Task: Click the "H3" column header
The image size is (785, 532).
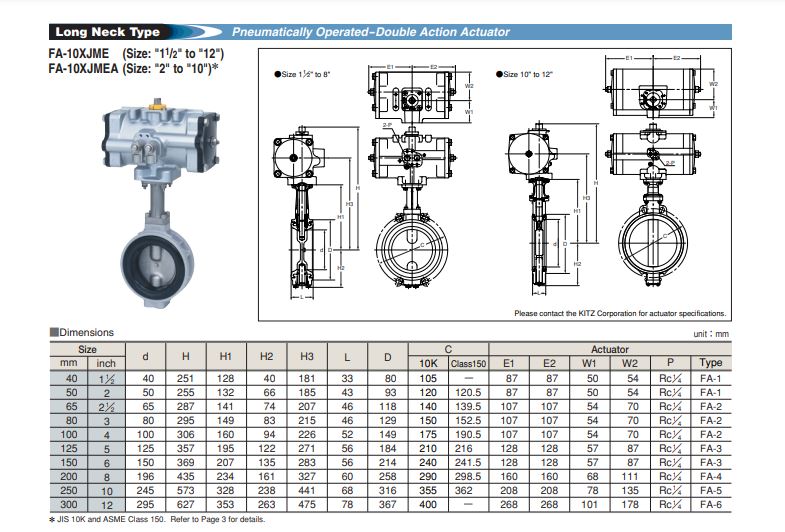Action: pos(306,356)
